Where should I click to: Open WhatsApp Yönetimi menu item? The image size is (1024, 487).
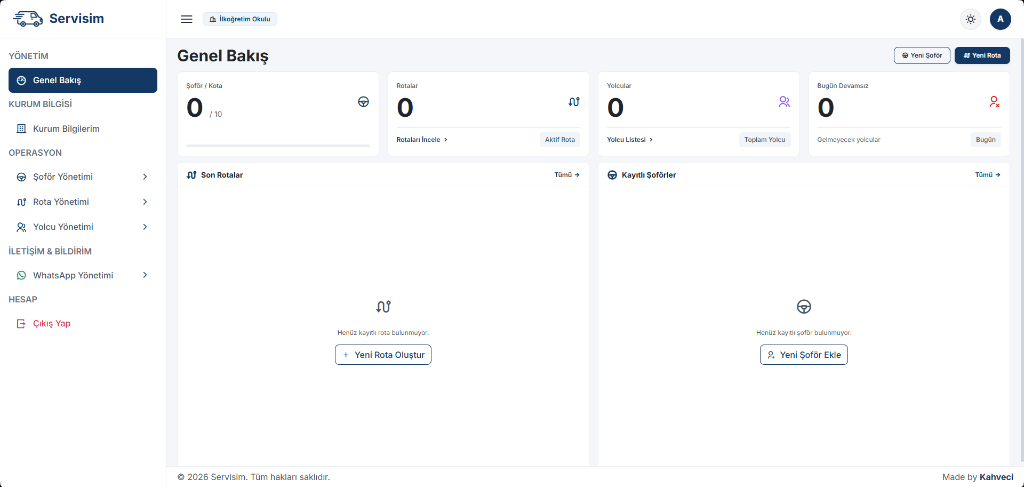[x=82, y=275]
